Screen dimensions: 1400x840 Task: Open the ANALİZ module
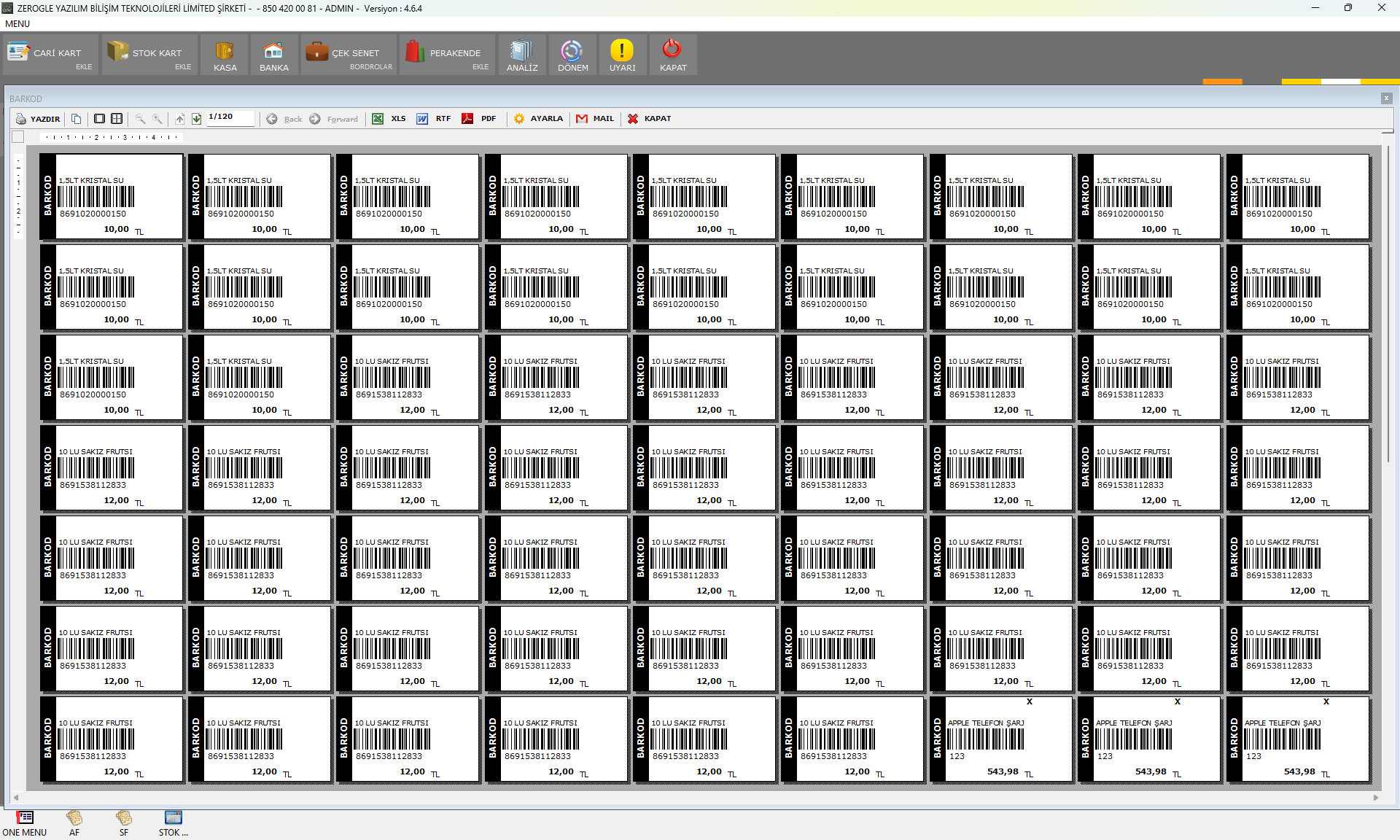tap(522, 55)
